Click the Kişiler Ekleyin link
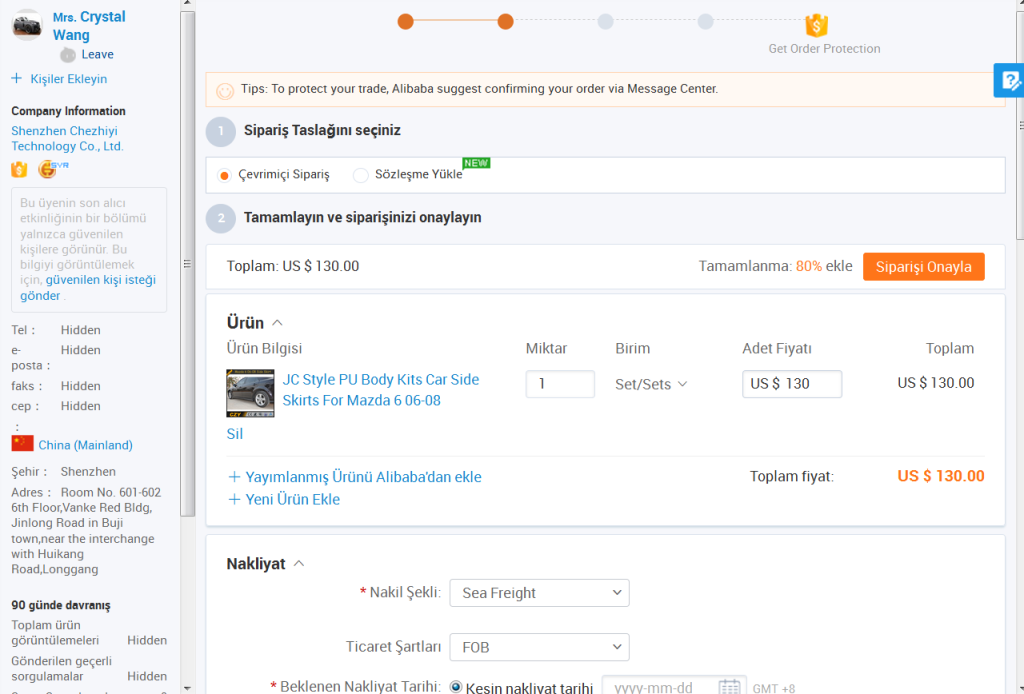 click(x=69, y=79)
